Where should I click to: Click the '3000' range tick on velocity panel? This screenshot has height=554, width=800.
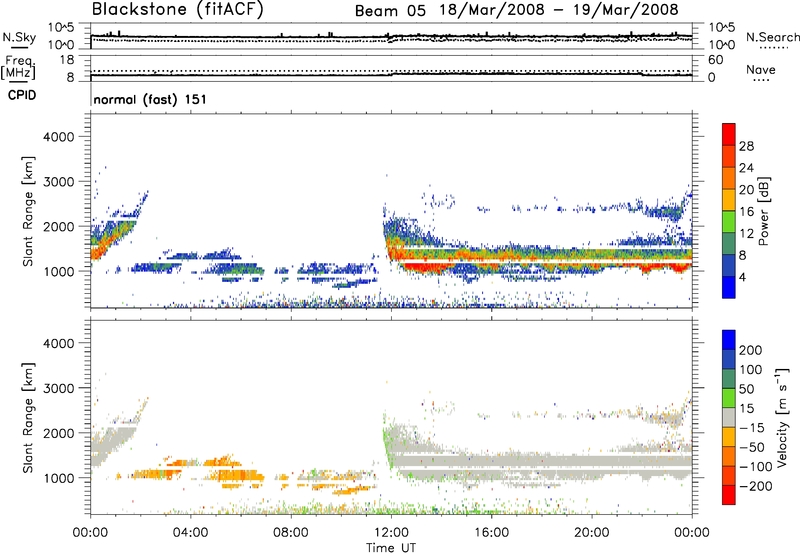click(58, 388)
